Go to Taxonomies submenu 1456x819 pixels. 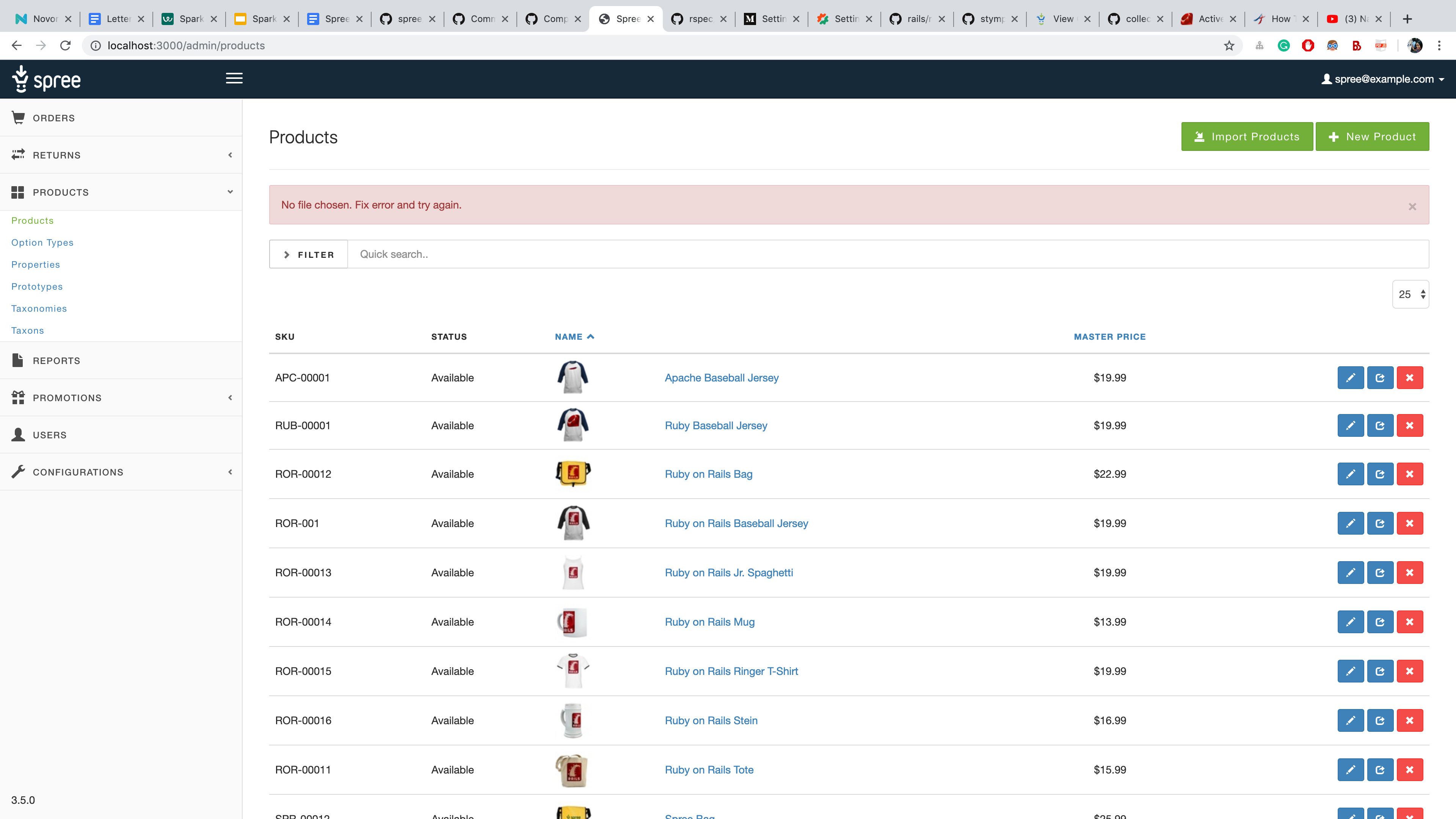[x=39, y=309]
